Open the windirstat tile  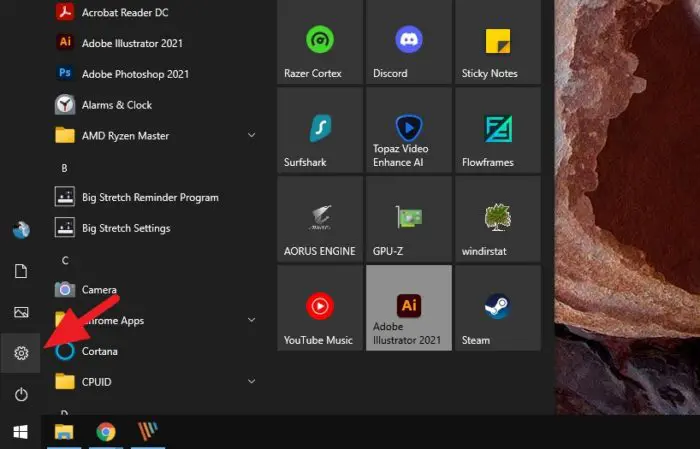498,219
